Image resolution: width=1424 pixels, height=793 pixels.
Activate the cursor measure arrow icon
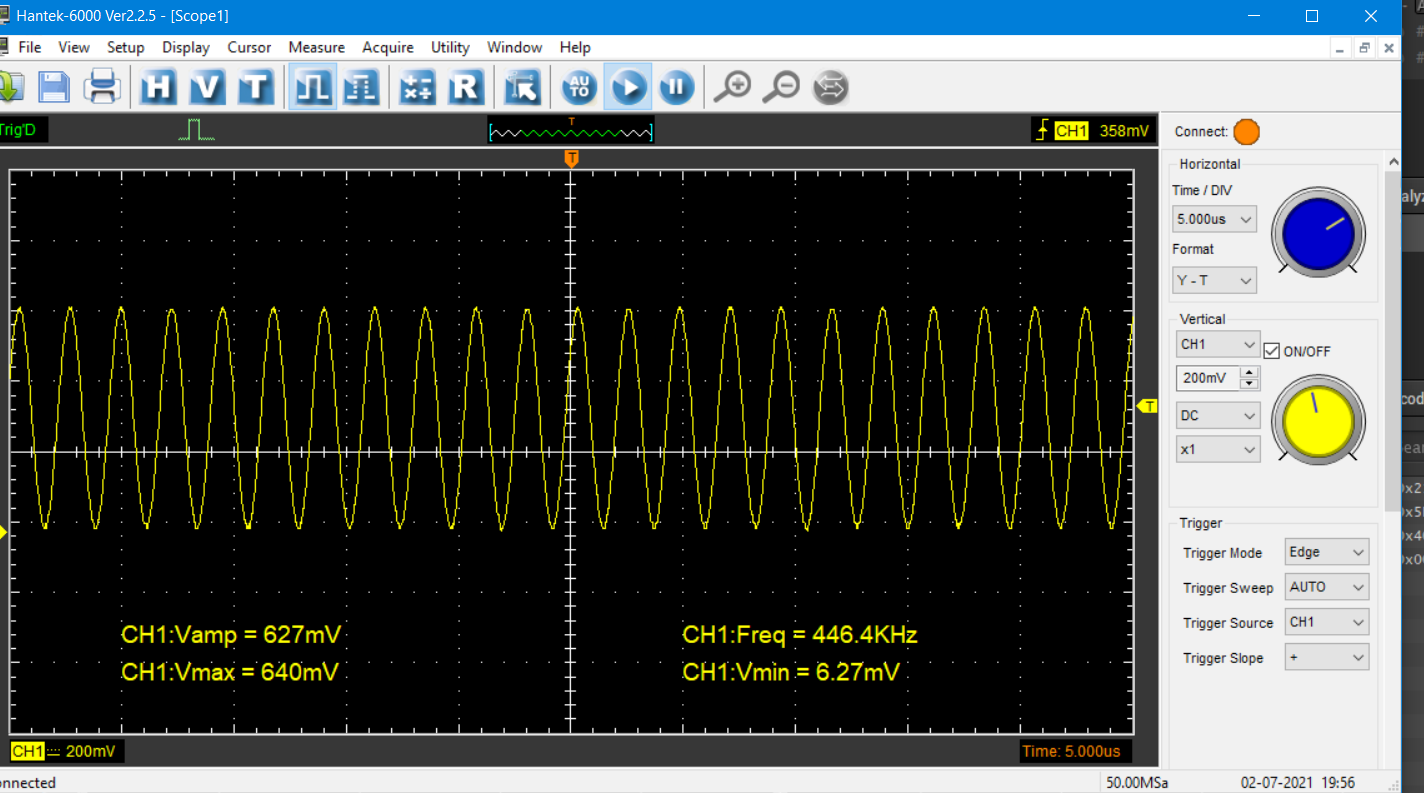pyautogui.click(x=522, y=87)
